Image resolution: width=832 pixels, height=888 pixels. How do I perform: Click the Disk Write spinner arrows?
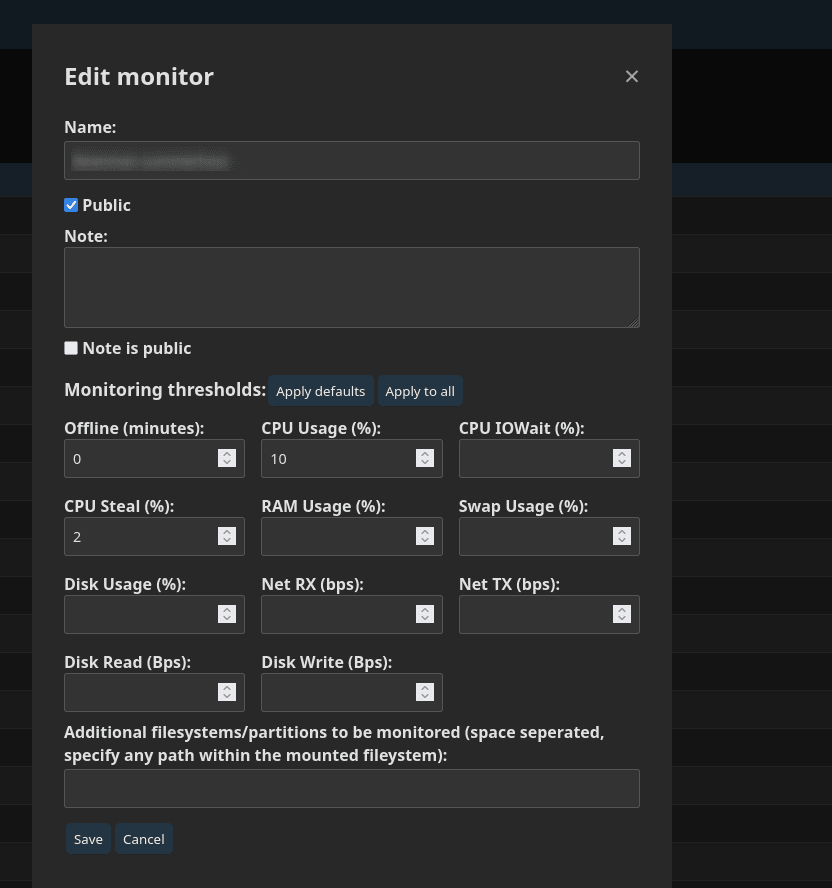pyautogui.click(x=425, y=692)
